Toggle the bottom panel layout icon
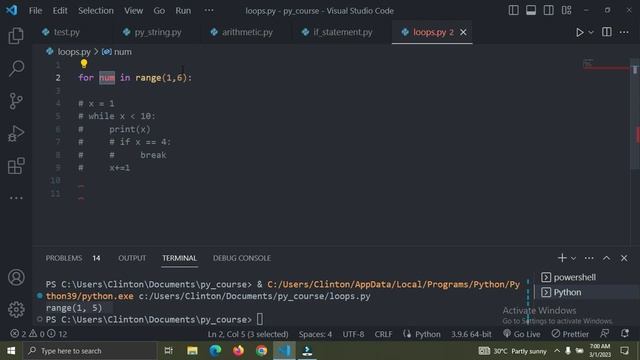 (x=531, y=10)
